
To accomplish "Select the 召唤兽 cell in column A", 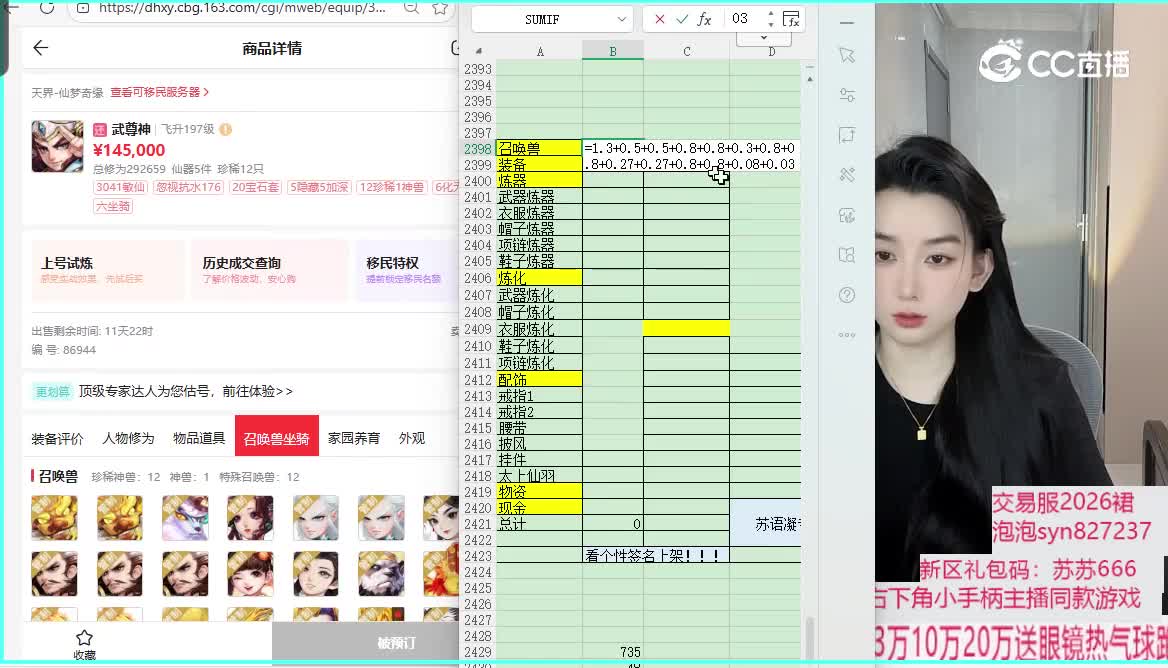I will 539,149.
